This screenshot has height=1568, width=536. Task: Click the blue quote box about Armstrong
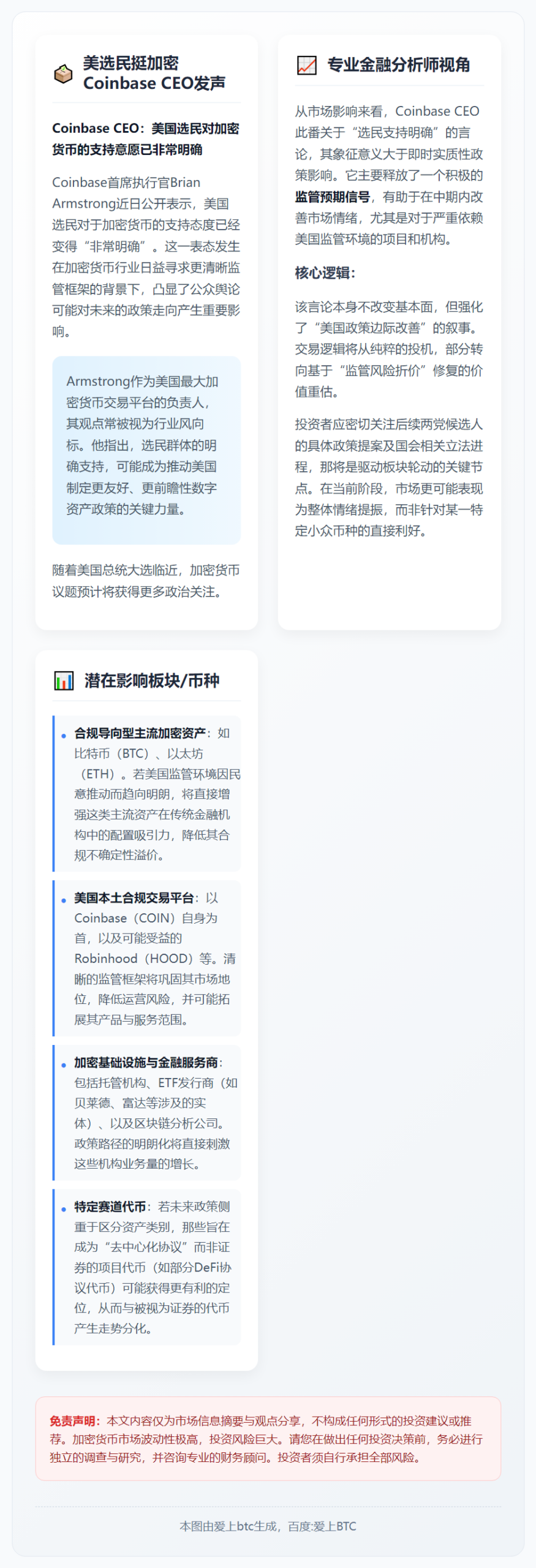(146, 450)
